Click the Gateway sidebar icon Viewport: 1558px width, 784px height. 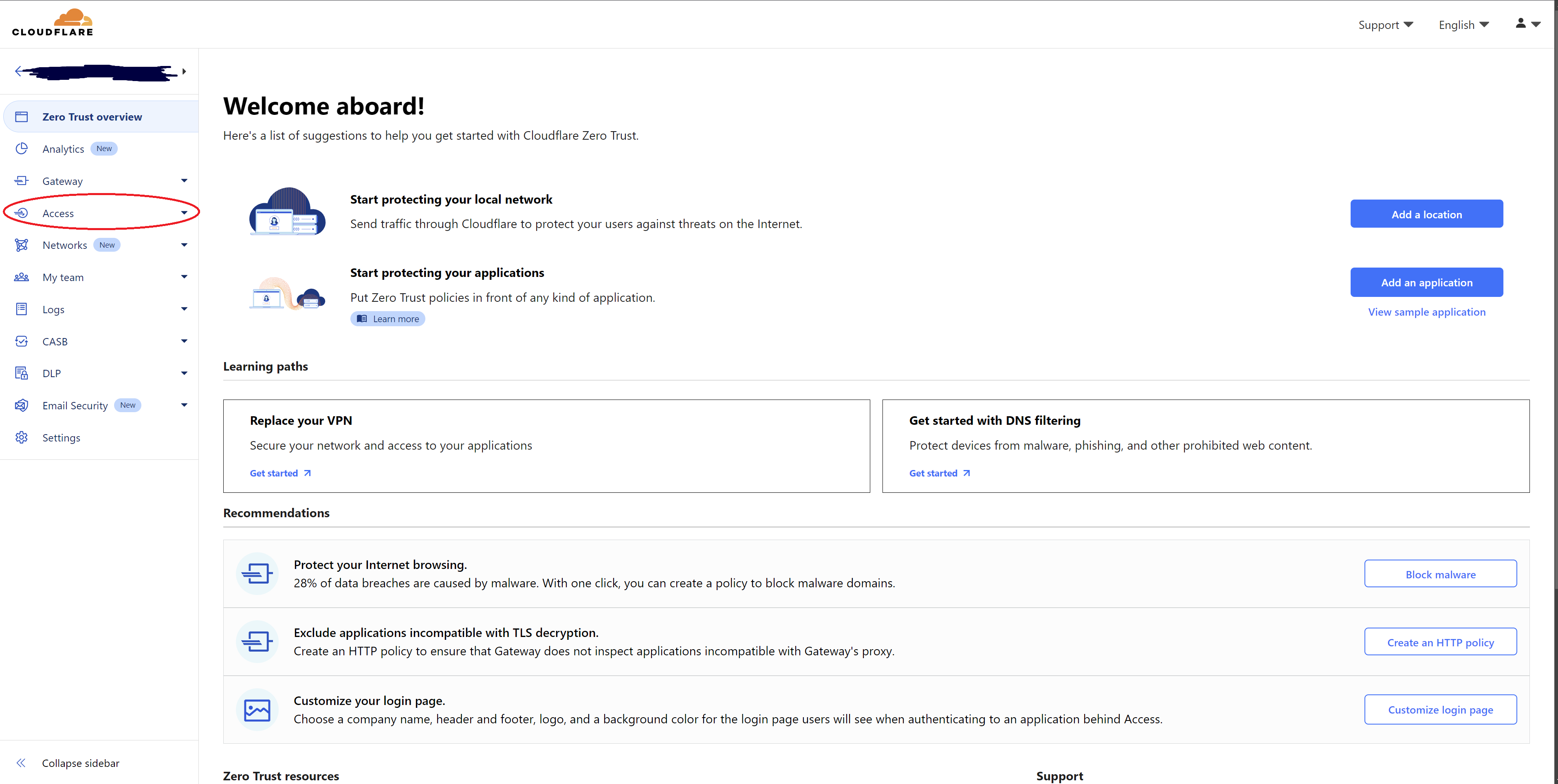point(22,181)
